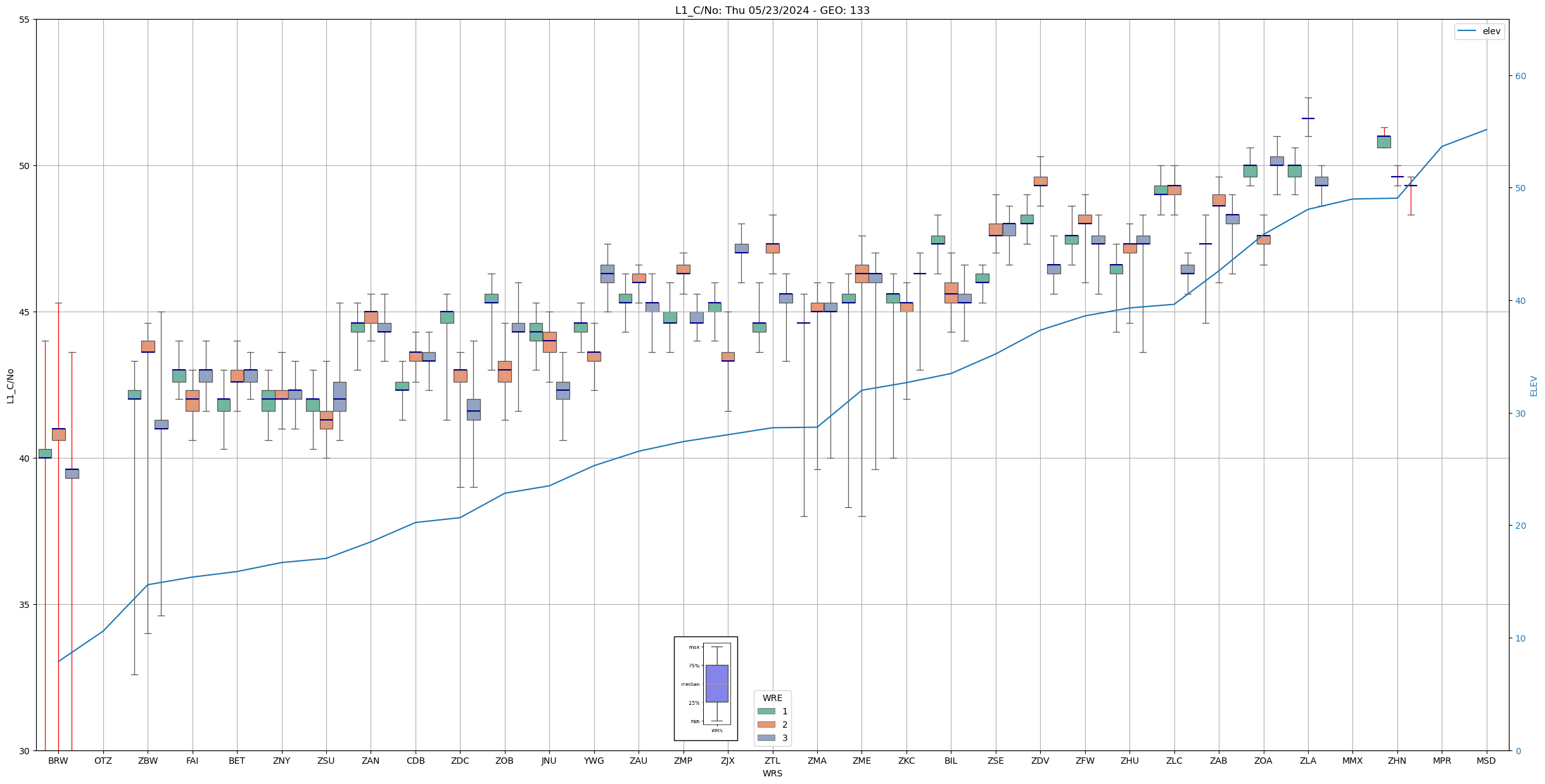Click the L1_C/No left axis label

(x=10, y=386)
